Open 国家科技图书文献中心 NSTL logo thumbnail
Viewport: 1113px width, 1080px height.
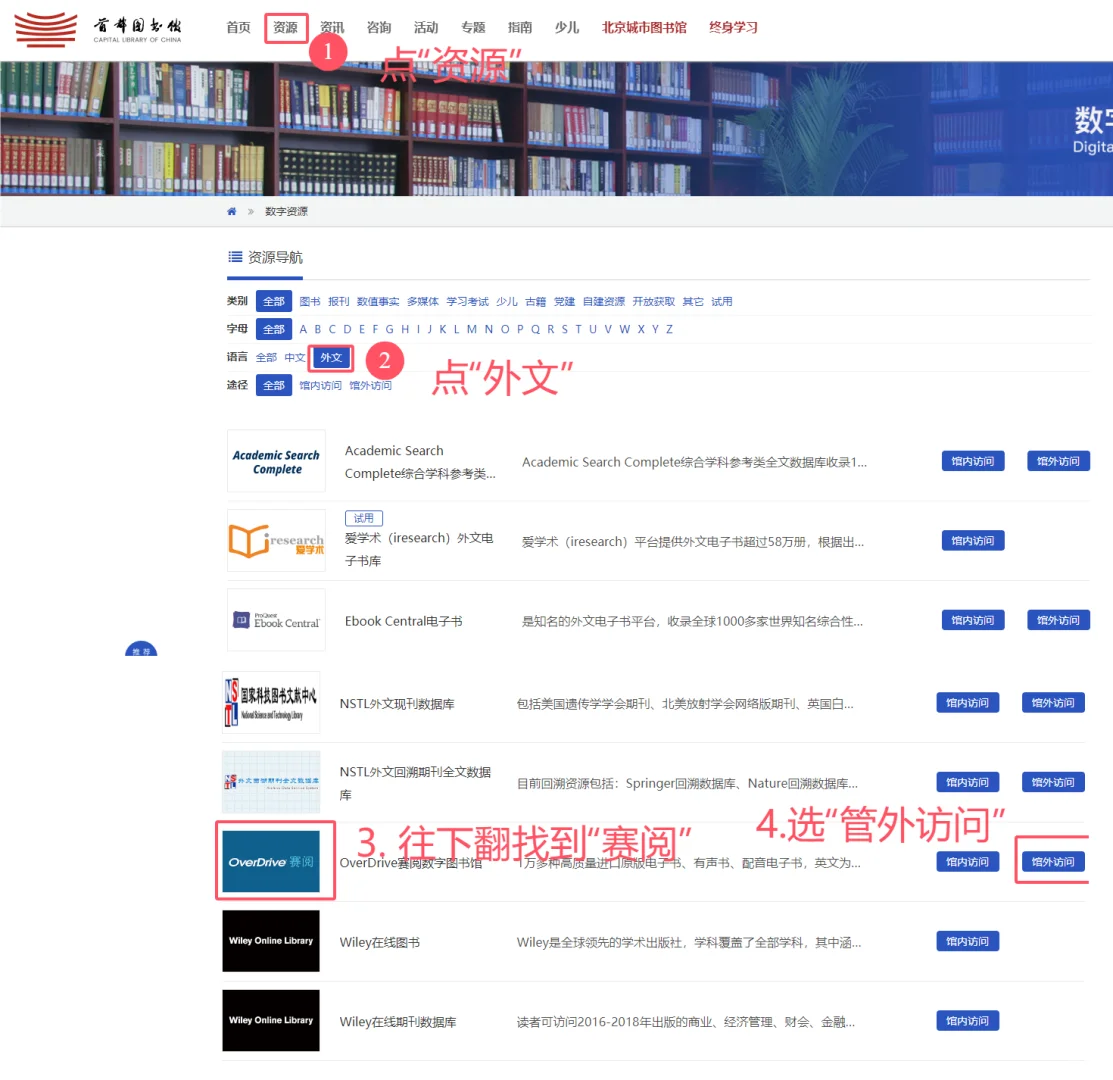pos(271,702)
